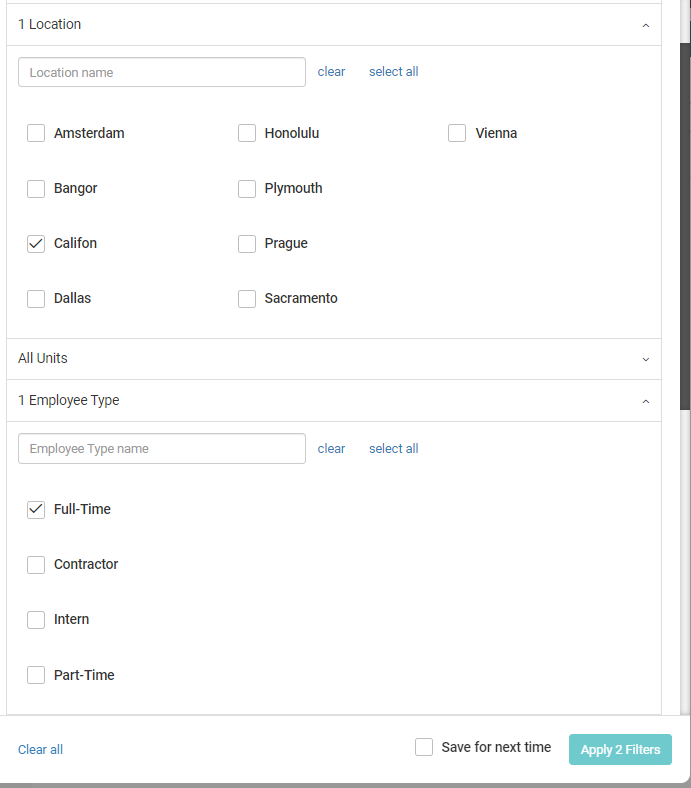
Task: Check the Amsterdam location checkbox
Action: click(x=36, y=133)
